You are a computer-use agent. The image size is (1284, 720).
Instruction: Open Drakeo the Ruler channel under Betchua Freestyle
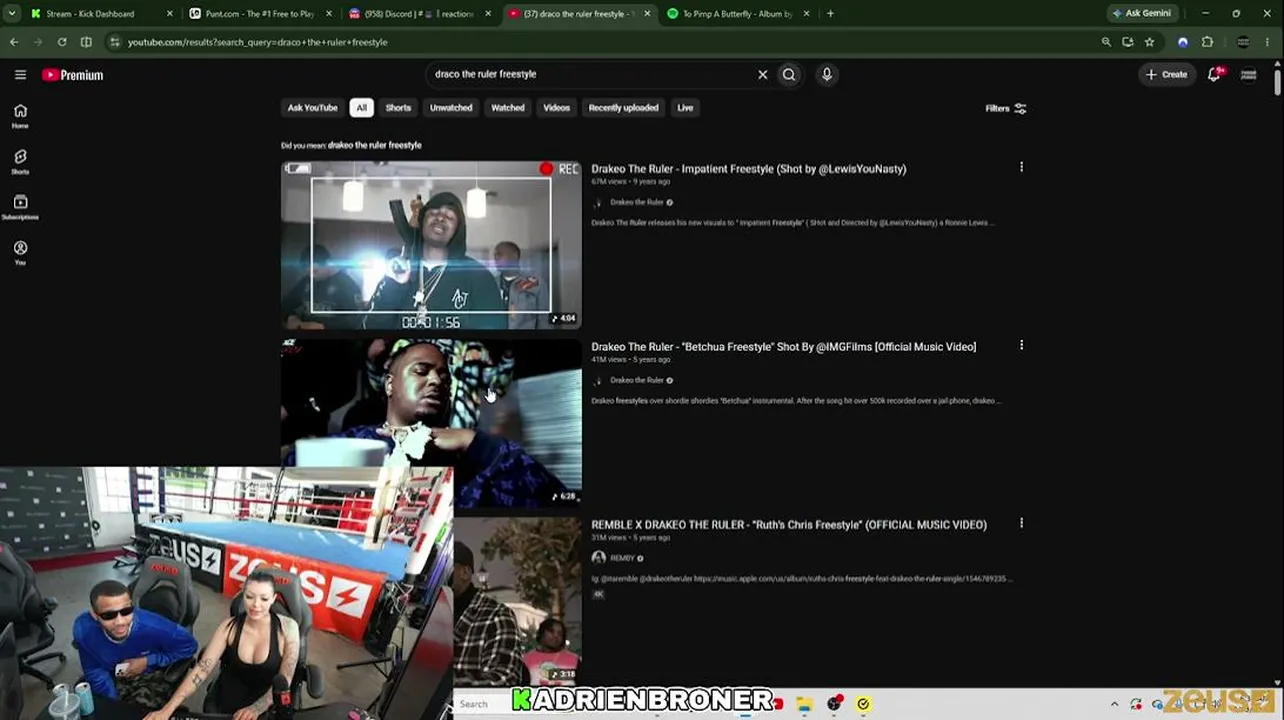(x=637, y=380)
